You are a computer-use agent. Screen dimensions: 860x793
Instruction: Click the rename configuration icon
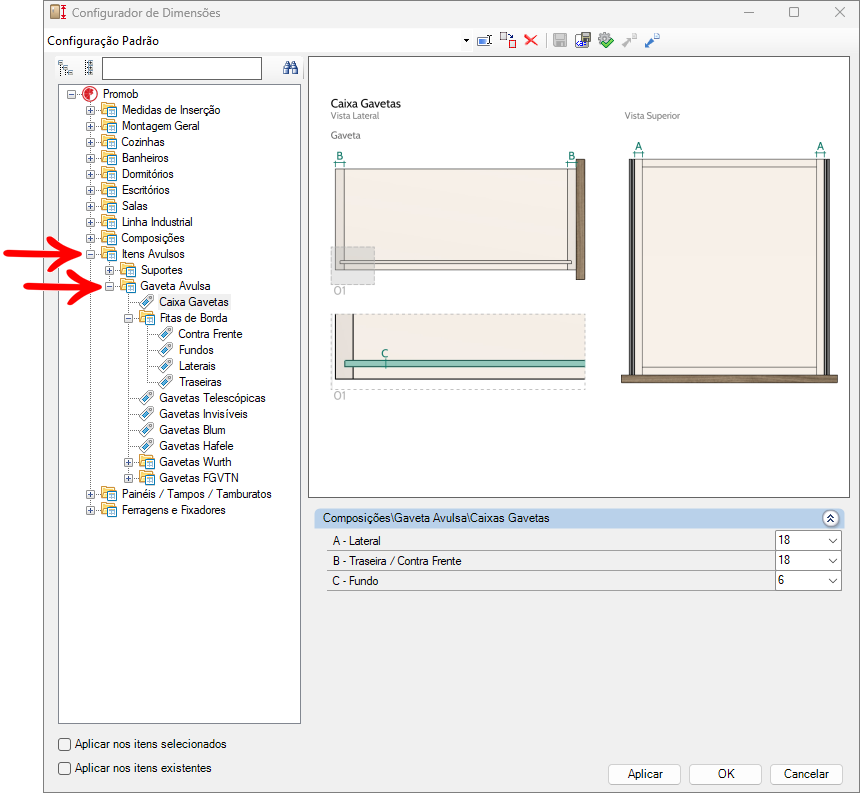tap(484, 41)
